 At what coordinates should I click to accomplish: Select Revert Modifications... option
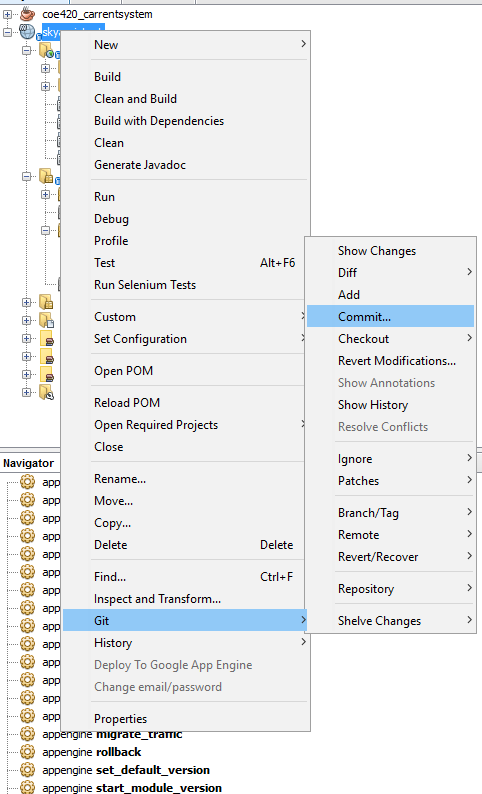[x=397, y=361]
